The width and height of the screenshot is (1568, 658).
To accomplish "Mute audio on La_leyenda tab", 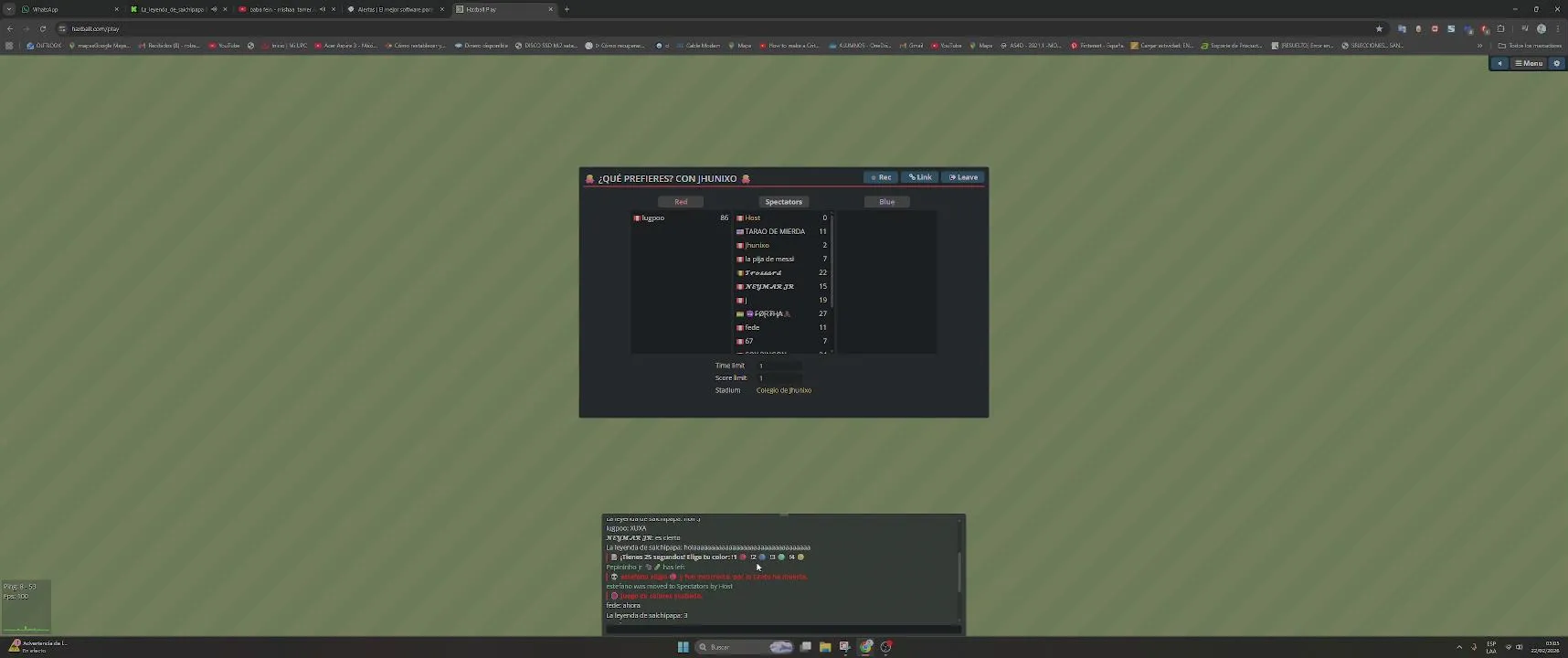I will (x=214, y=9).
